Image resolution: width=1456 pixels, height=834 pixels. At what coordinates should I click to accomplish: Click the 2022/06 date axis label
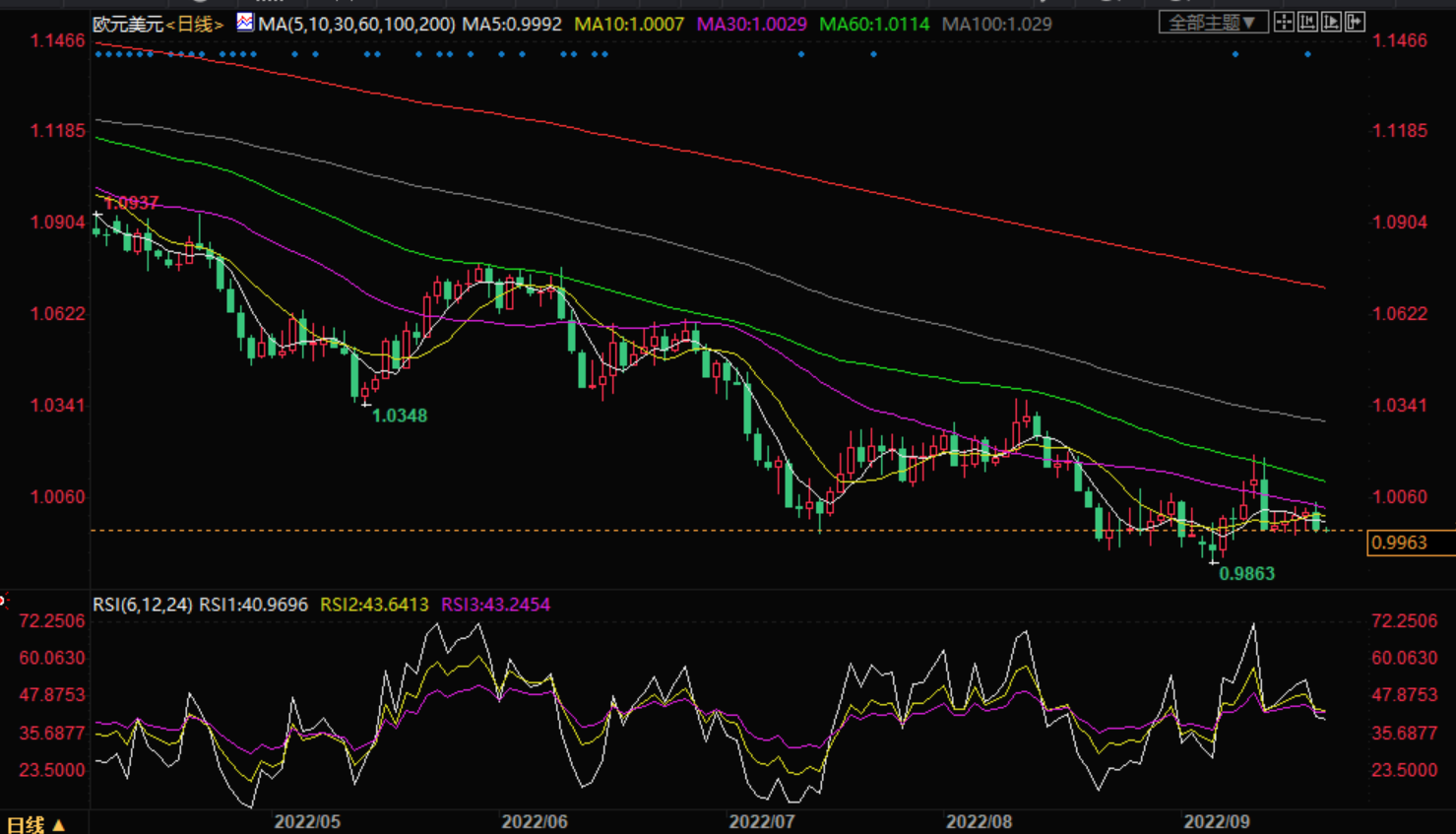(x=535, y=821)
